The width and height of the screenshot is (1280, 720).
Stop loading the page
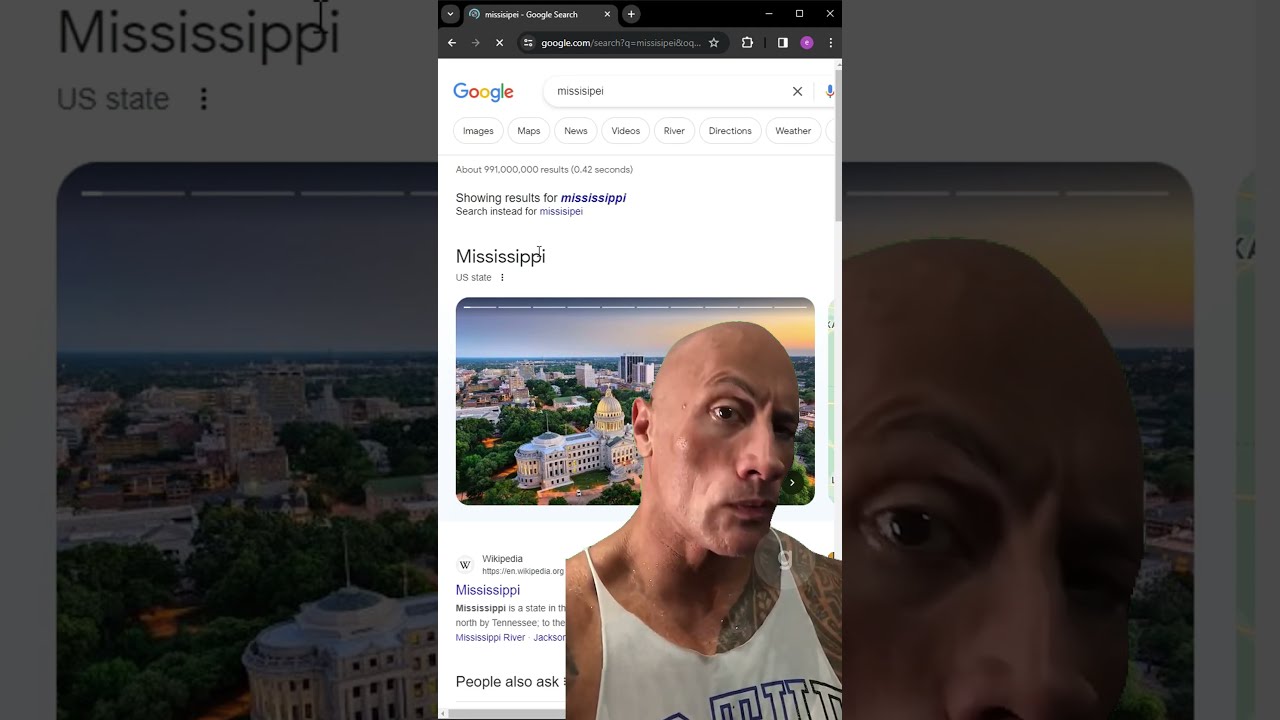(500, 43)
